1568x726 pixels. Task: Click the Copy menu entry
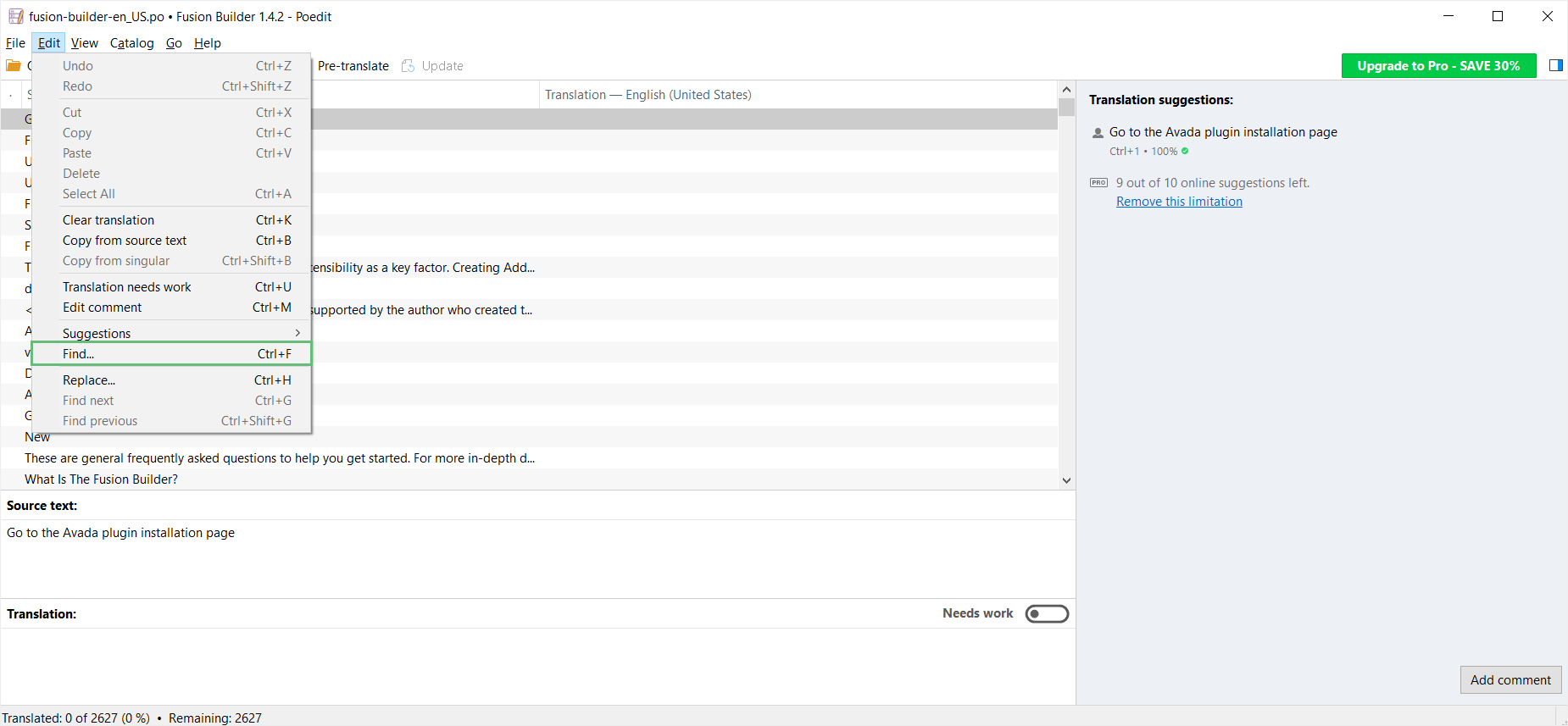point(171,132)
